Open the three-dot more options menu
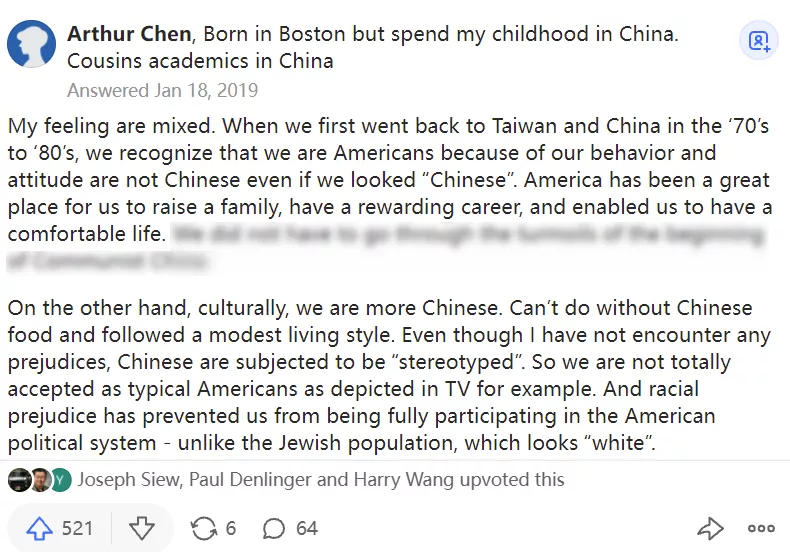Viewport: 790px width, 552px height. click(761, 528)
